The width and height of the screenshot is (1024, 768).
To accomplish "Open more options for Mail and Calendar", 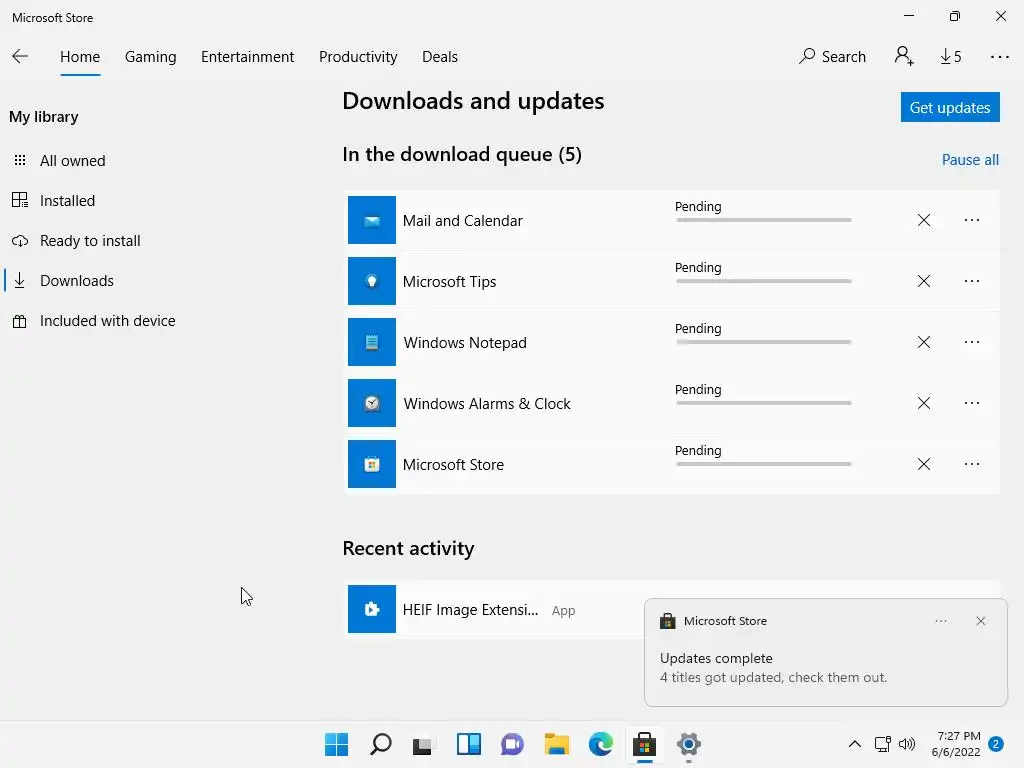I will (972, 220).
